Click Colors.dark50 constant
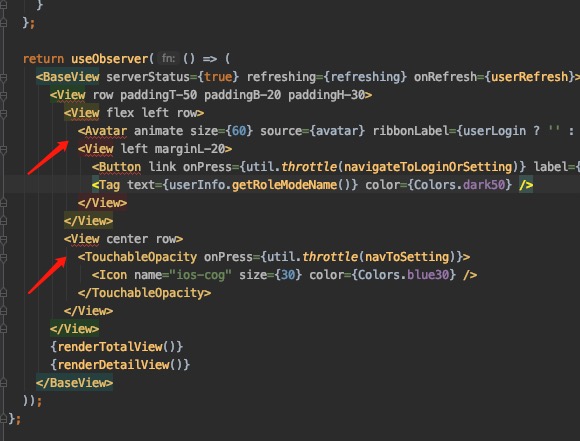Image resolution: width=580 pixels, height=441 pixels. pyautogui.click(x=459, y=185)
